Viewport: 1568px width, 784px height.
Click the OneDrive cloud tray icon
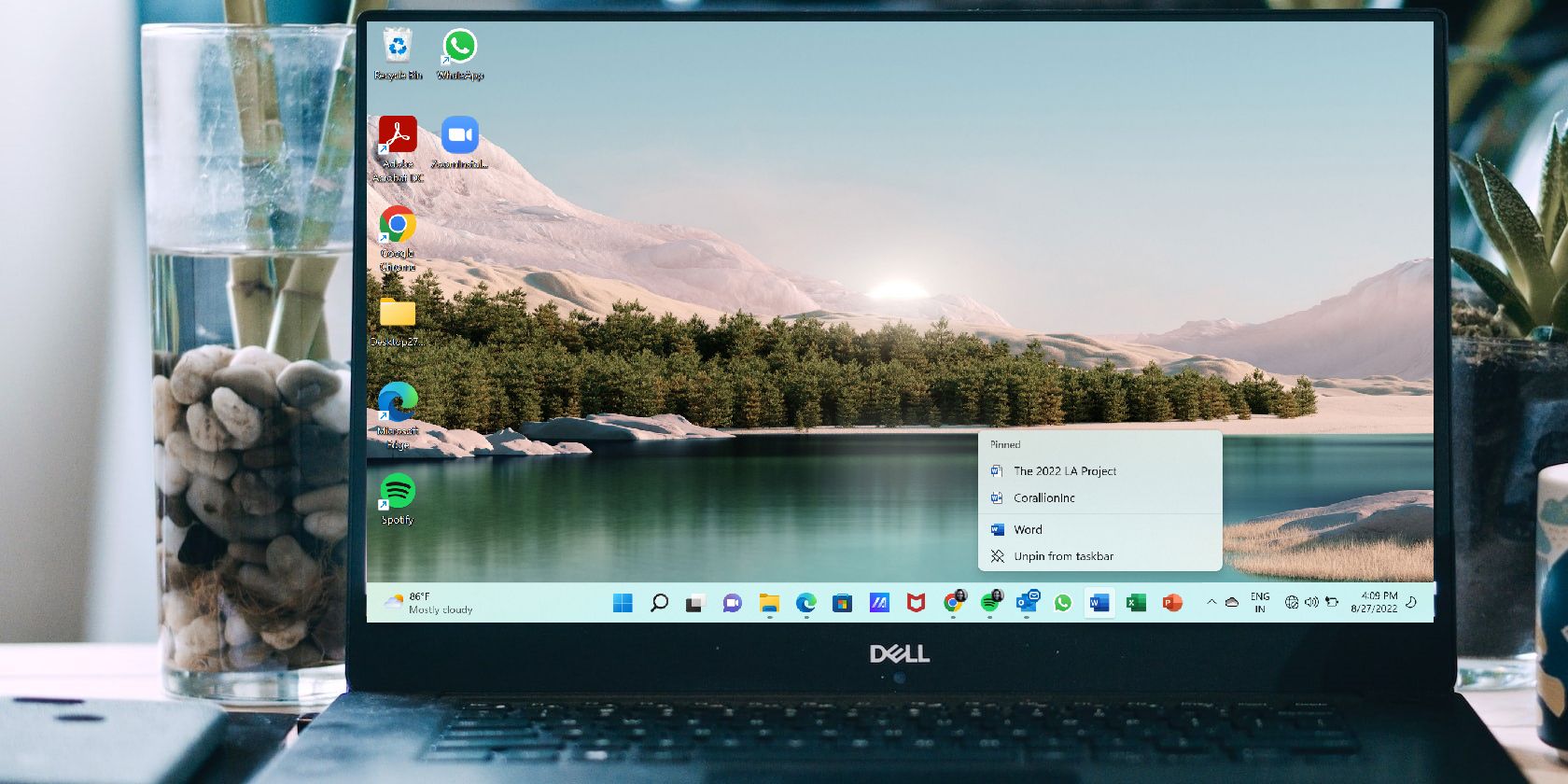tap(1232, 603)
